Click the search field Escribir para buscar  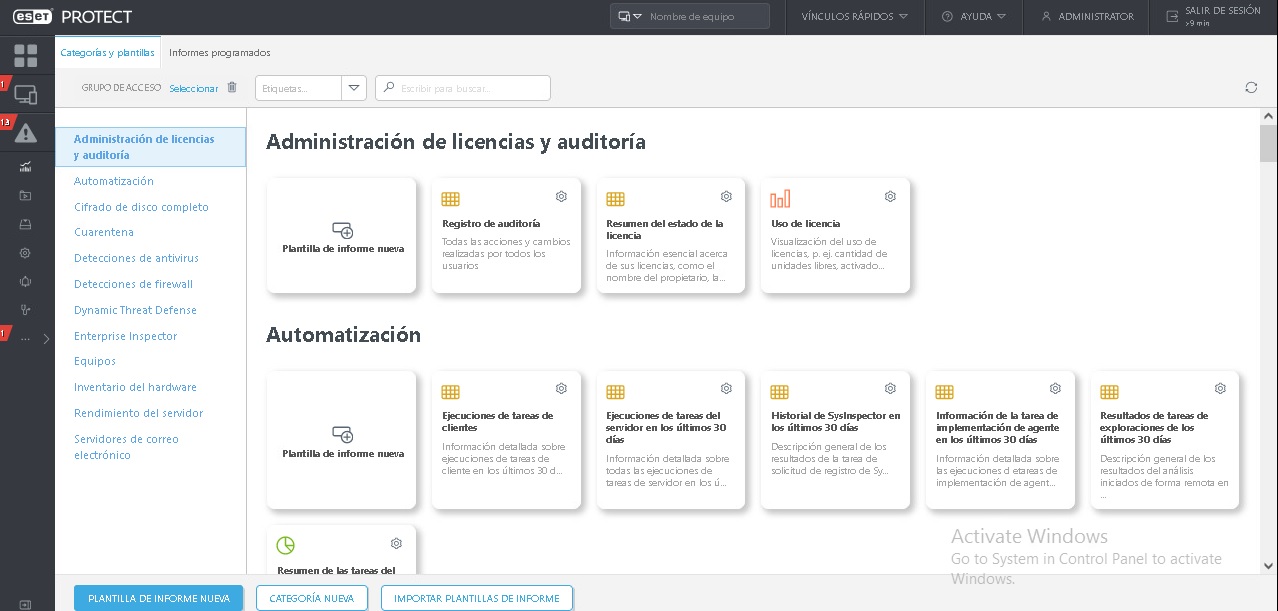(x=462, y=88)
